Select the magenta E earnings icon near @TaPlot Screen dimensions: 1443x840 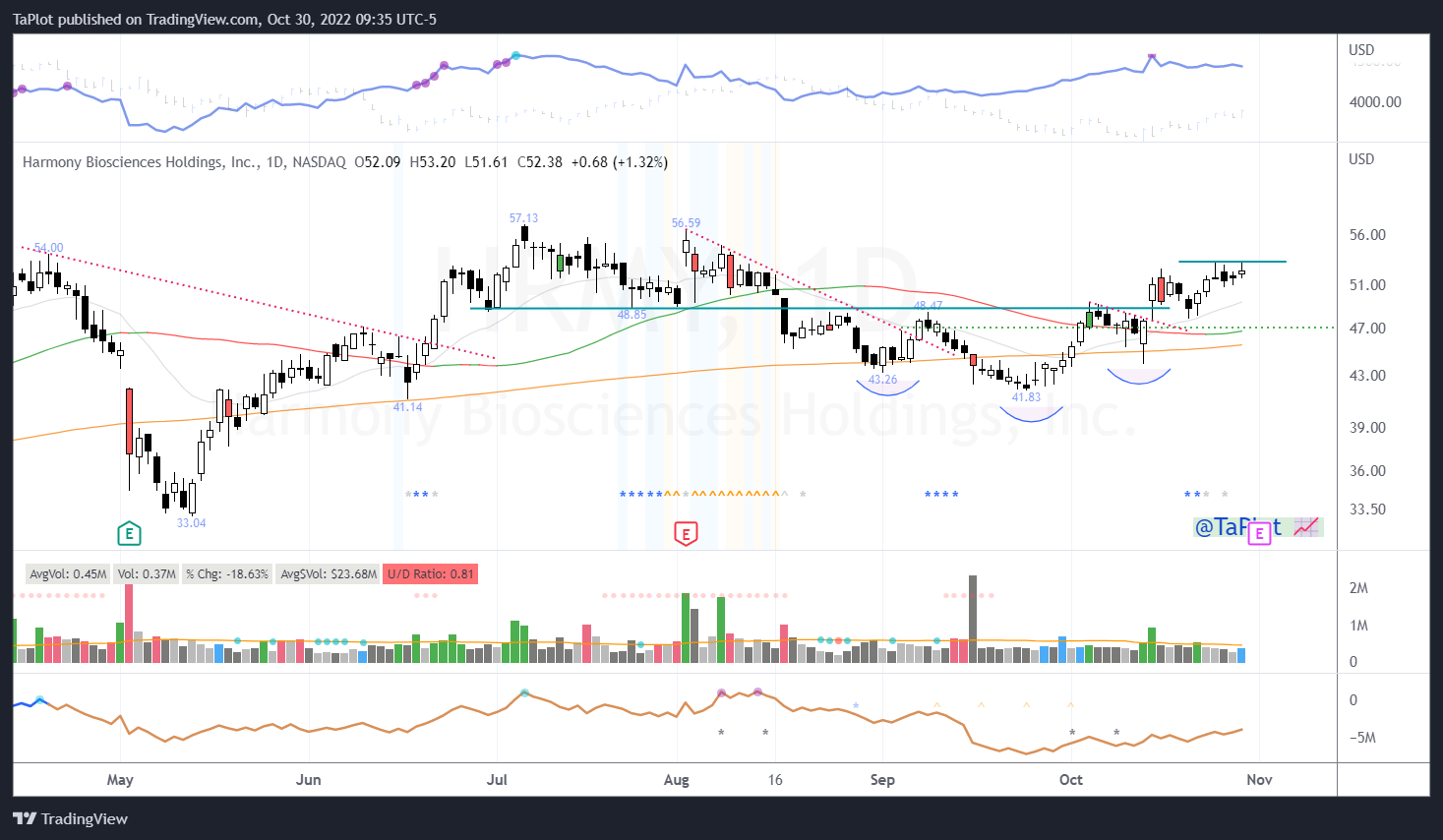(x=1260, y=533)
